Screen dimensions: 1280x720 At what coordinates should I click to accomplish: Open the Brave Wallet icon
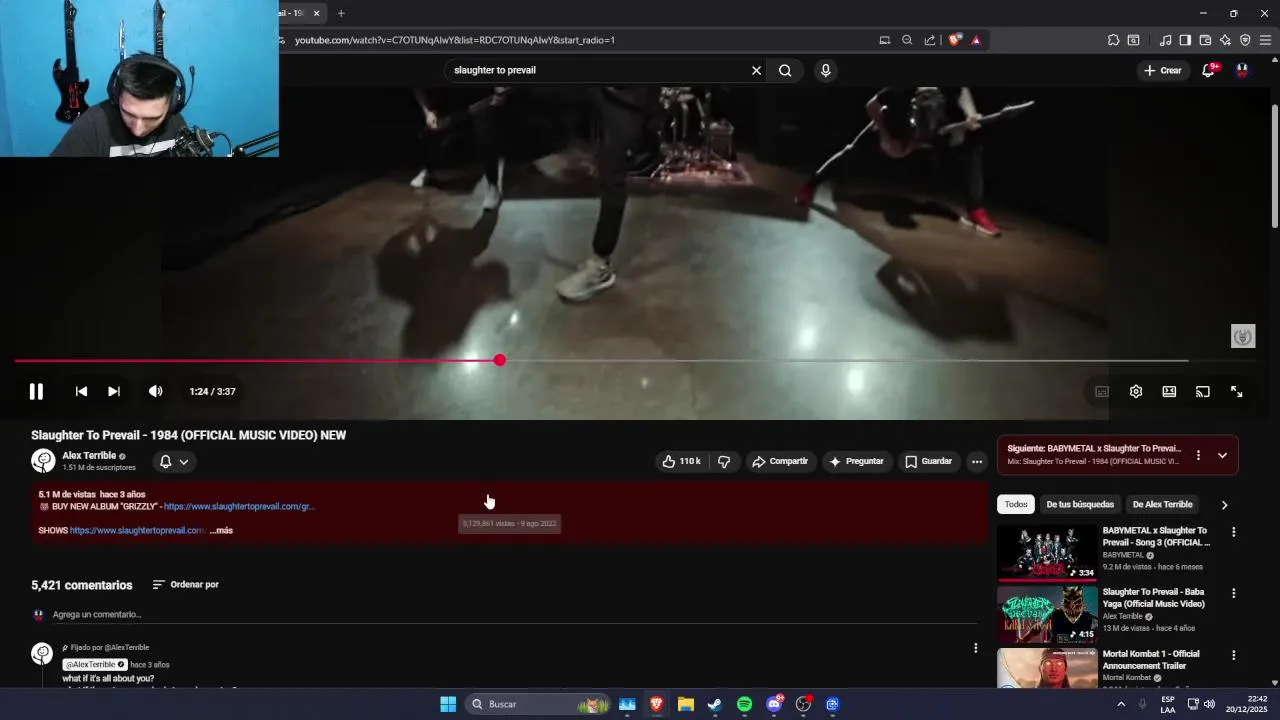coord(1205,40)
